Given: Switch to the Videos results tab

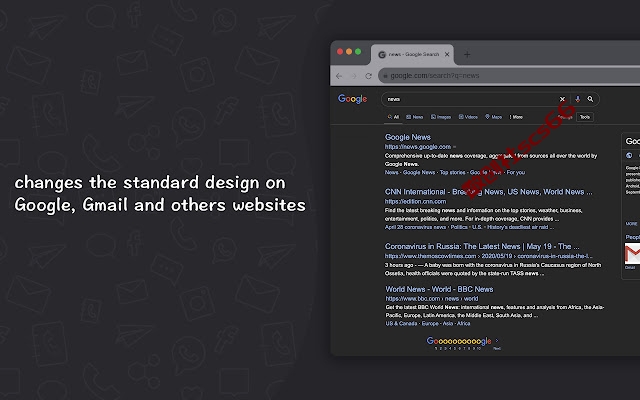Looking at the screenshot, I should point(468,117).
